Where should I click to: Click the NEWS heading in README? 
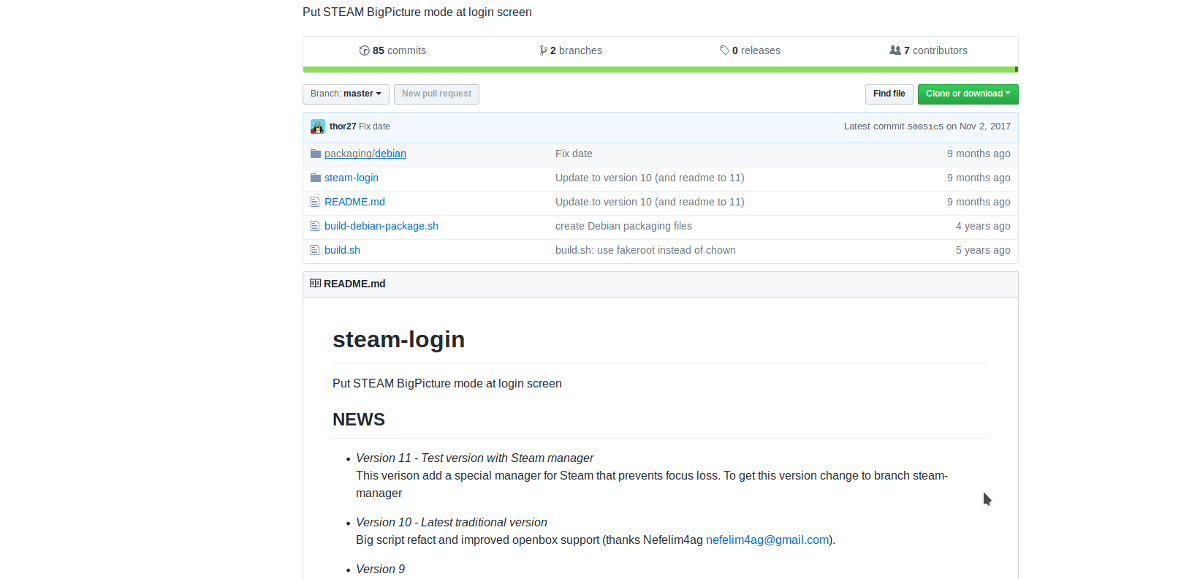[359, 419]
